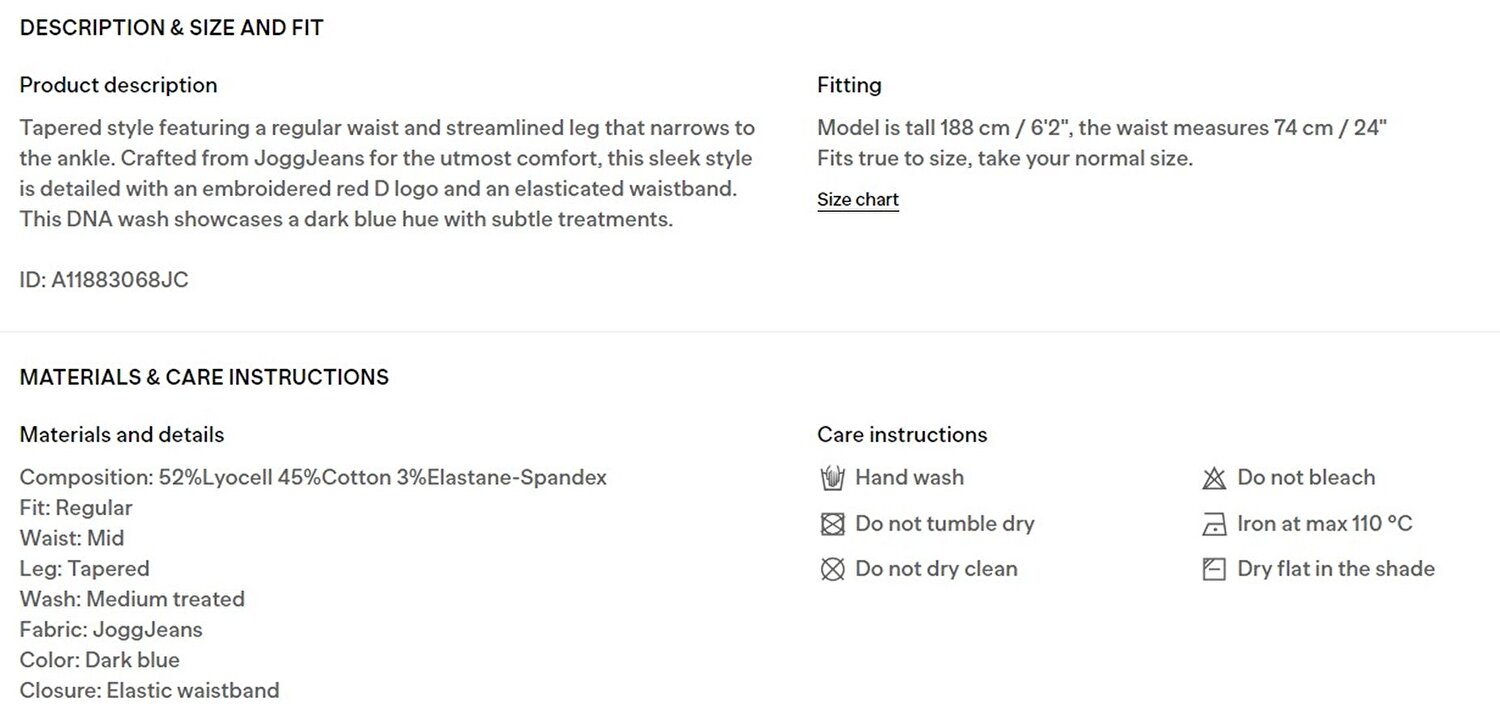The height and width of the screenshot is (728, 1500).
Task: Click the Do not bleach icon
Action: [x=1214, y=478]
